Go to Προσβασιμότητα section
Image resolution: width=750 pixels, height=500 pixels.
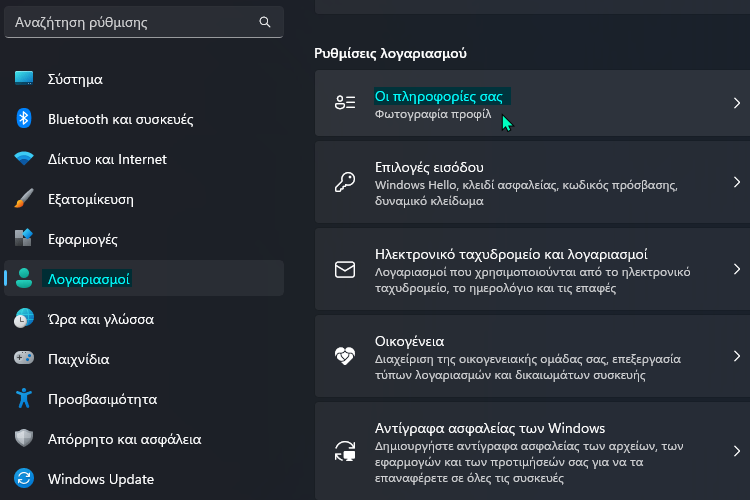pyautogui.click(x=144, y=399)
